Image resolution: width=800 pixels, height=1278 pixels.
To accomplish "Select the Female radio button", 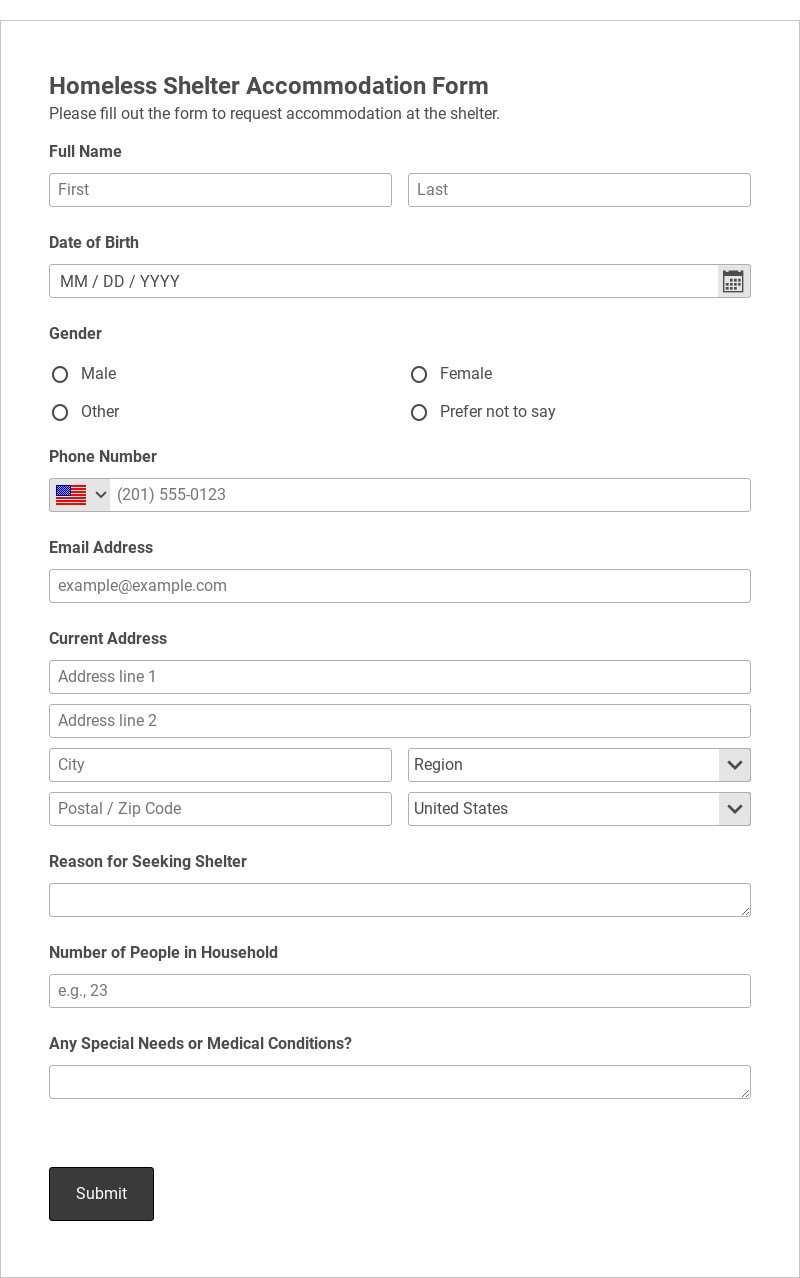I will click(419, 374).
